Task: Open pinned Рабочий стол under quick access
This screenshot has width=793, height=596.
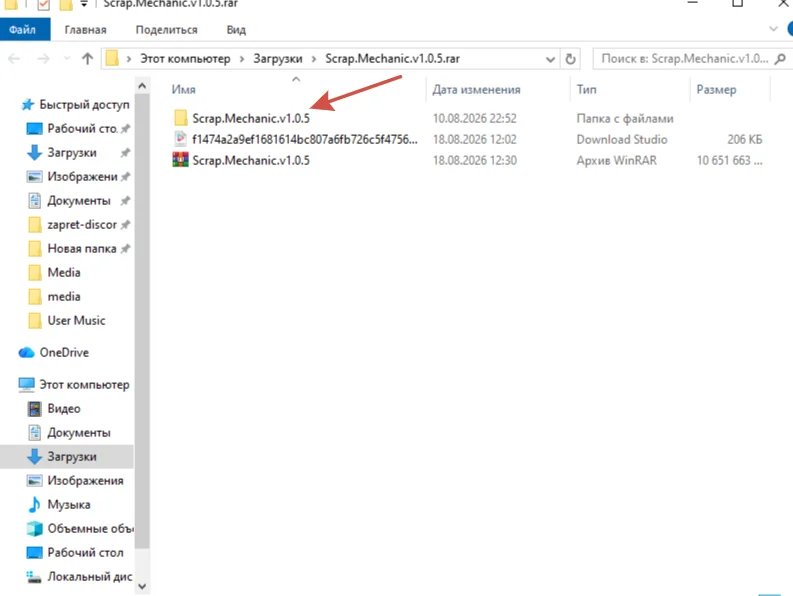Action: coord(82,129)
